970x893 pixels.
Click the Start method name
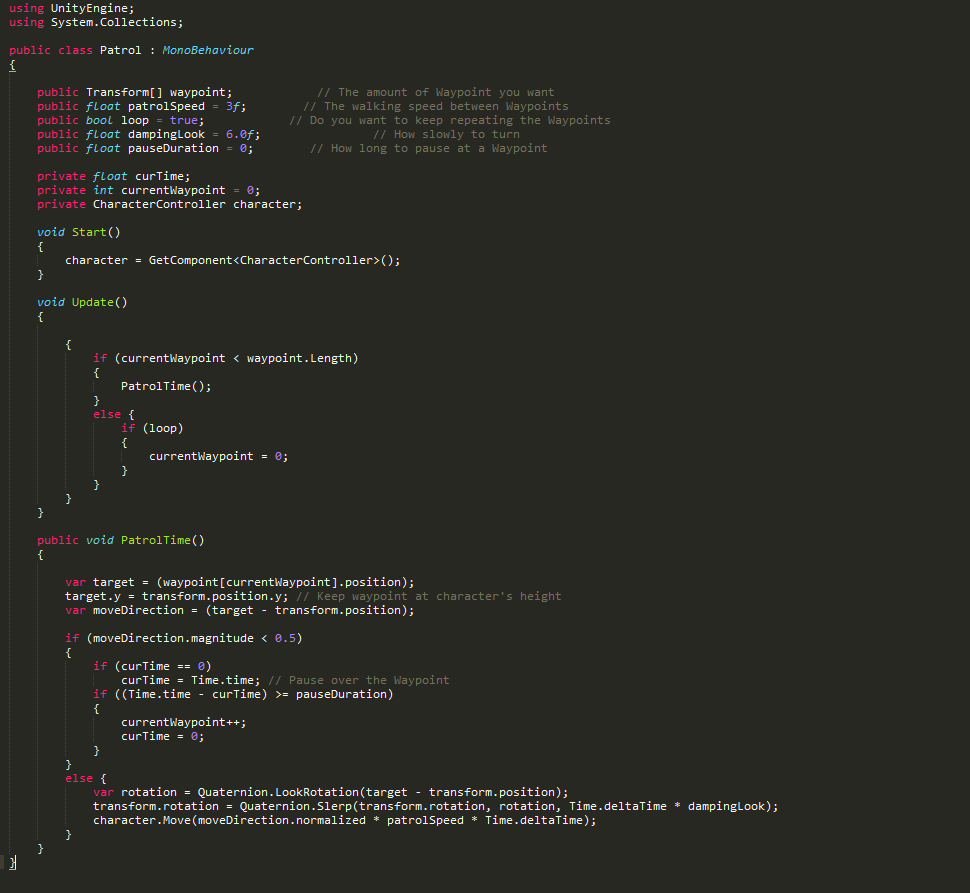tap(88, 232)
